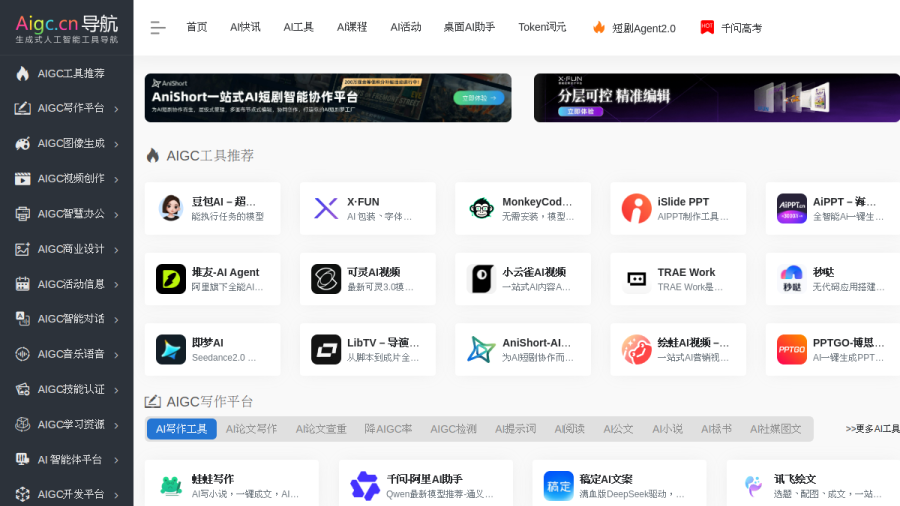
Task: Click the palette icon for AIGC图像生成
Action: pos(22,143)
